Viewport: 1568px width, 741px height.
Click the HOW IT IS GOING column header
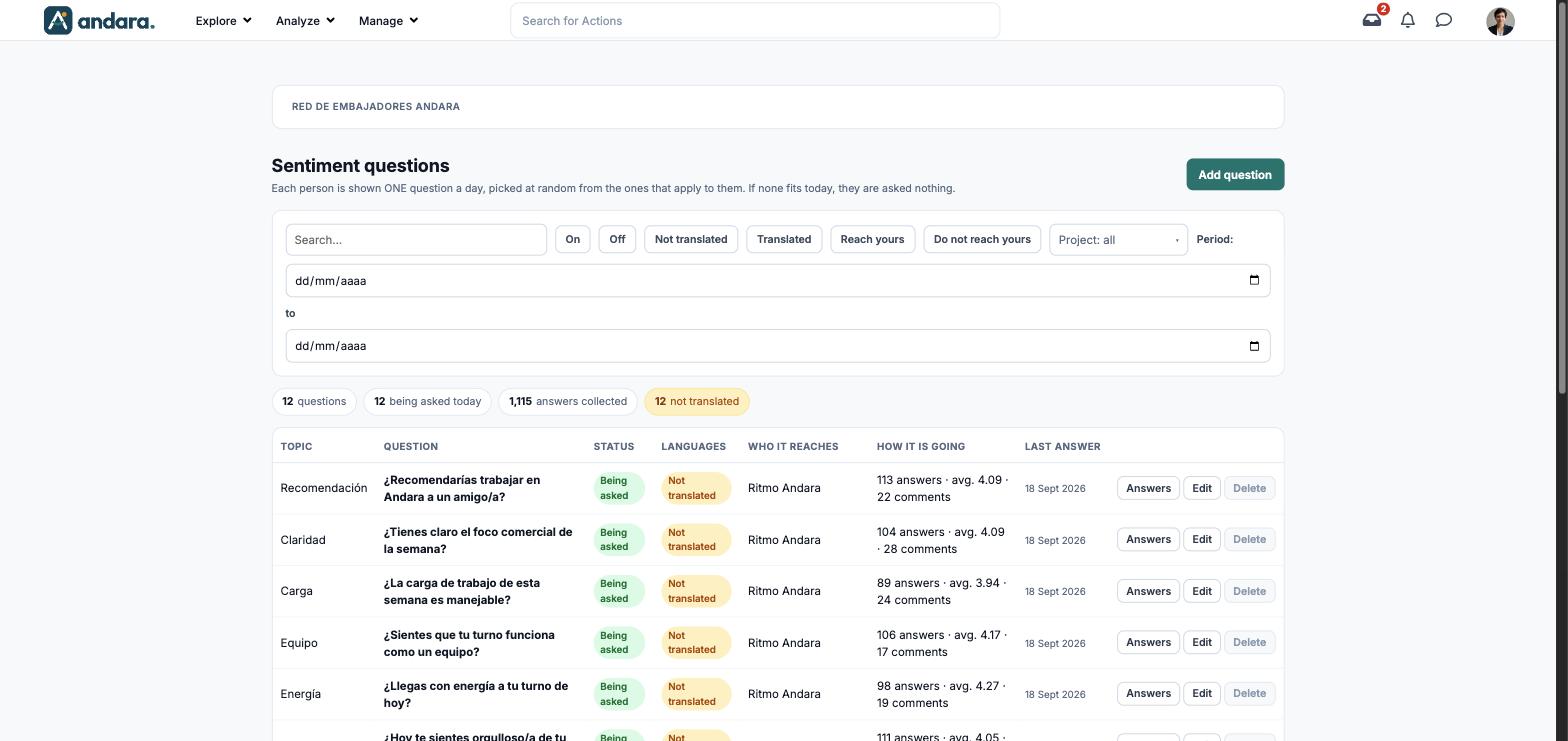point(921,447)
